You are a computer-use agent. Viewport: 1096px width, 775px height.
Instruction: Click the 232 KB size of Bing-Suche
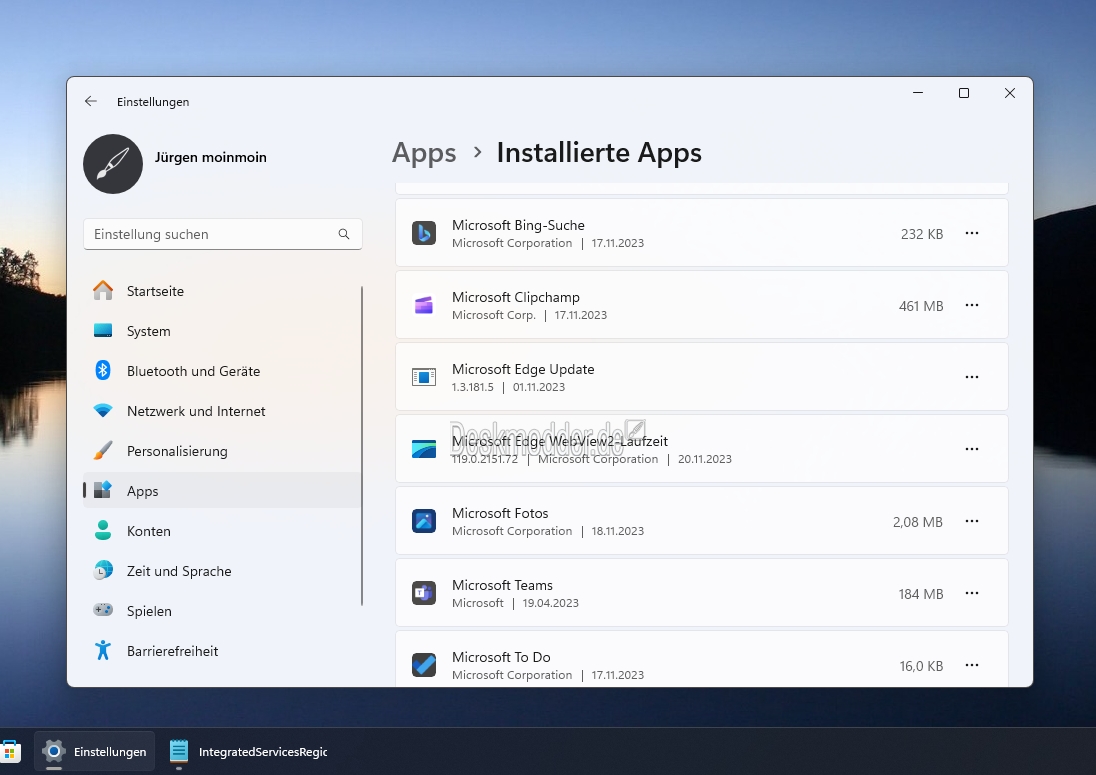click(x=921, y=234)
